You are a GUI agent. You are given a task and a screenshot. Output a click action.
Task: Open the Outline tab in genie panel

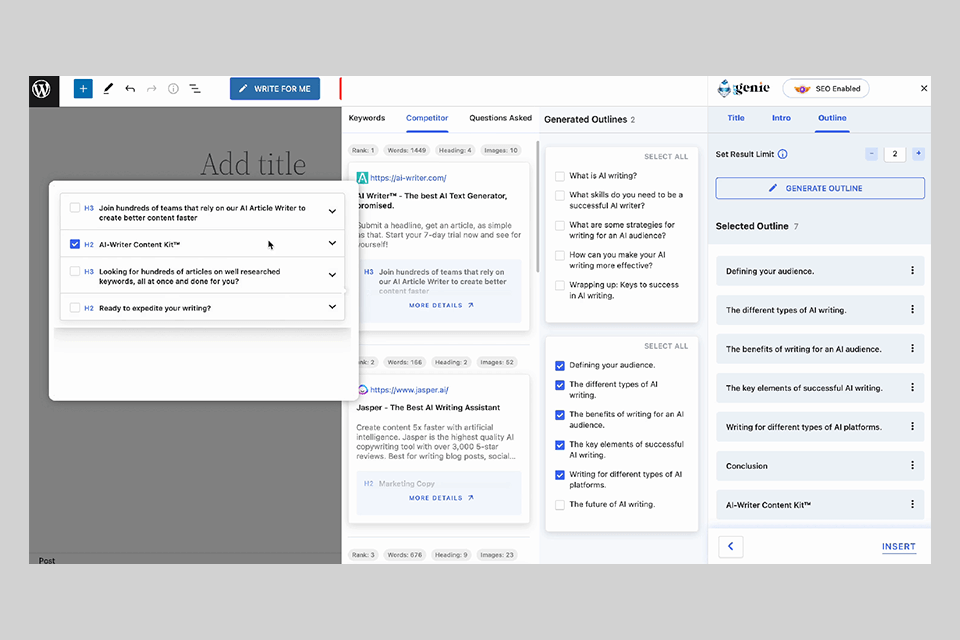click(832, 118)
